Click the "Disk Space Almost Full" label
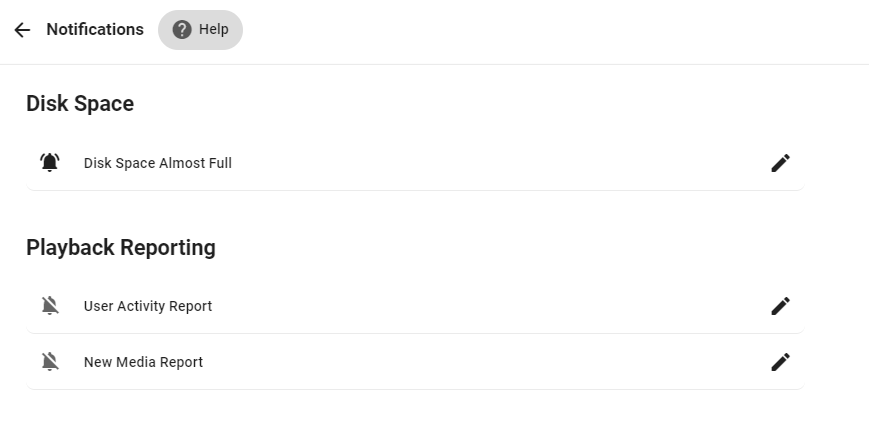This screenshot has width=869, height=428. click(x=158, y=163)
